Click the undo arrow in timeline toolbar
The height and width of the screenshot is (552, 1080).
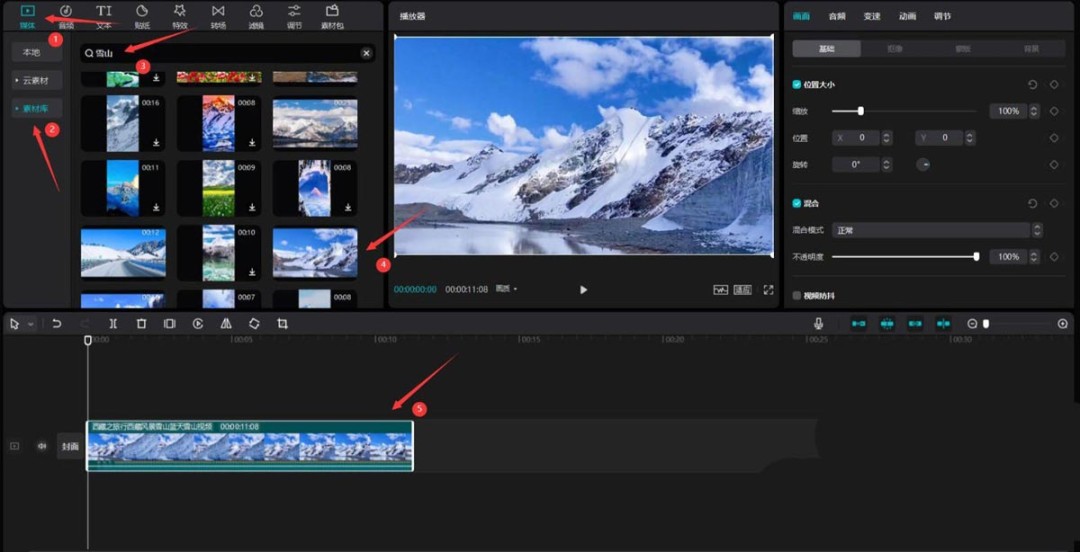tap(57, 324)
